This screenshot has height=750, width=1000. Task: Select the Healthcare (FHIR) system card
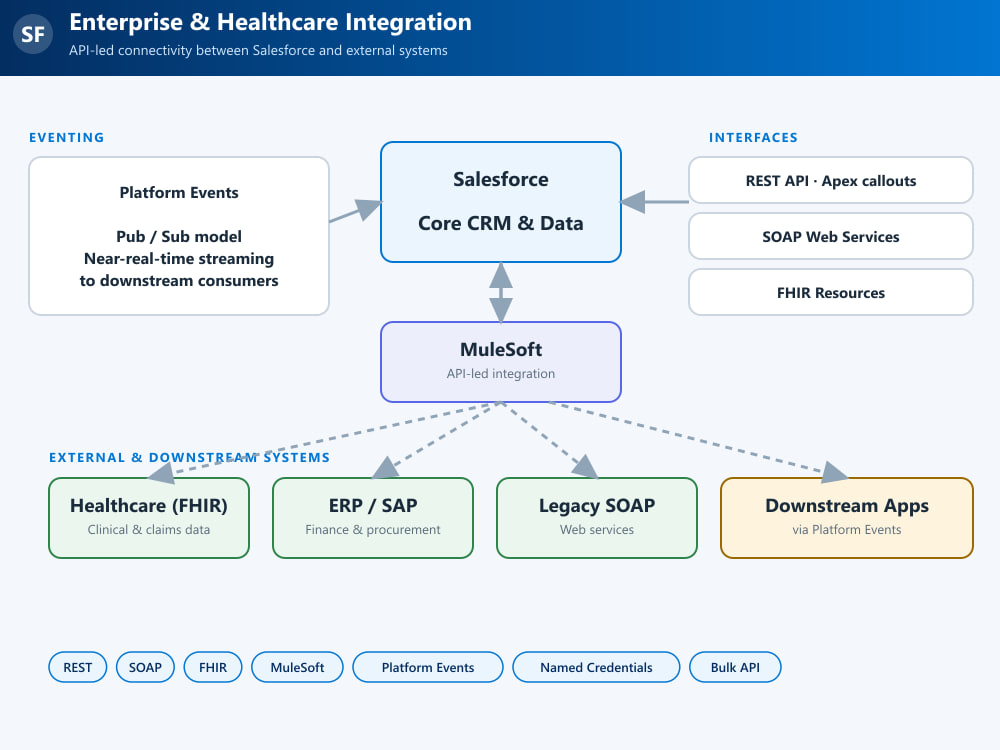[149, 518]
